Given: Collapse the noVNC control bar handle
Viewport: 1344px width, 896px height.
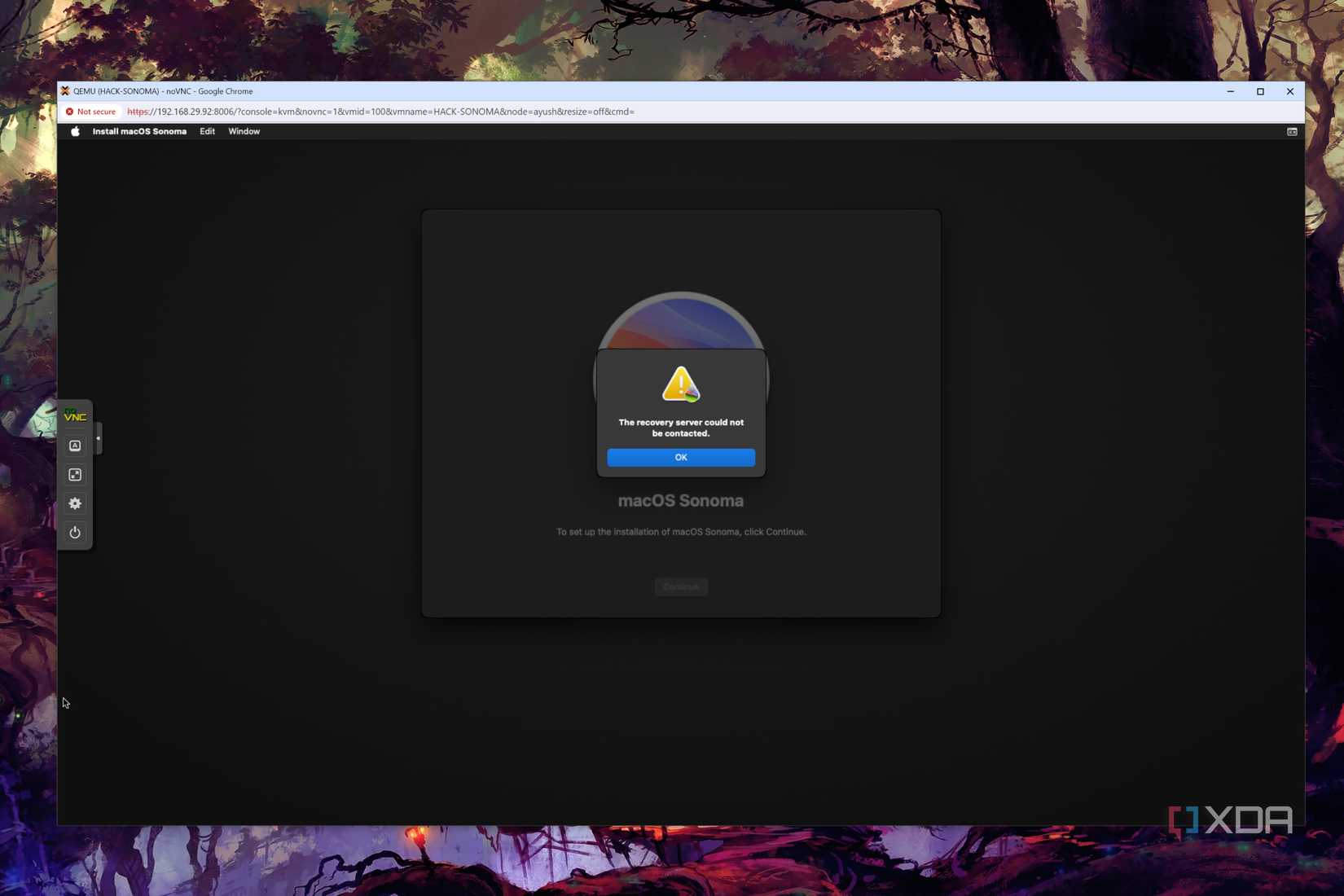Looking at the screenshot, I should pos(99,438).
